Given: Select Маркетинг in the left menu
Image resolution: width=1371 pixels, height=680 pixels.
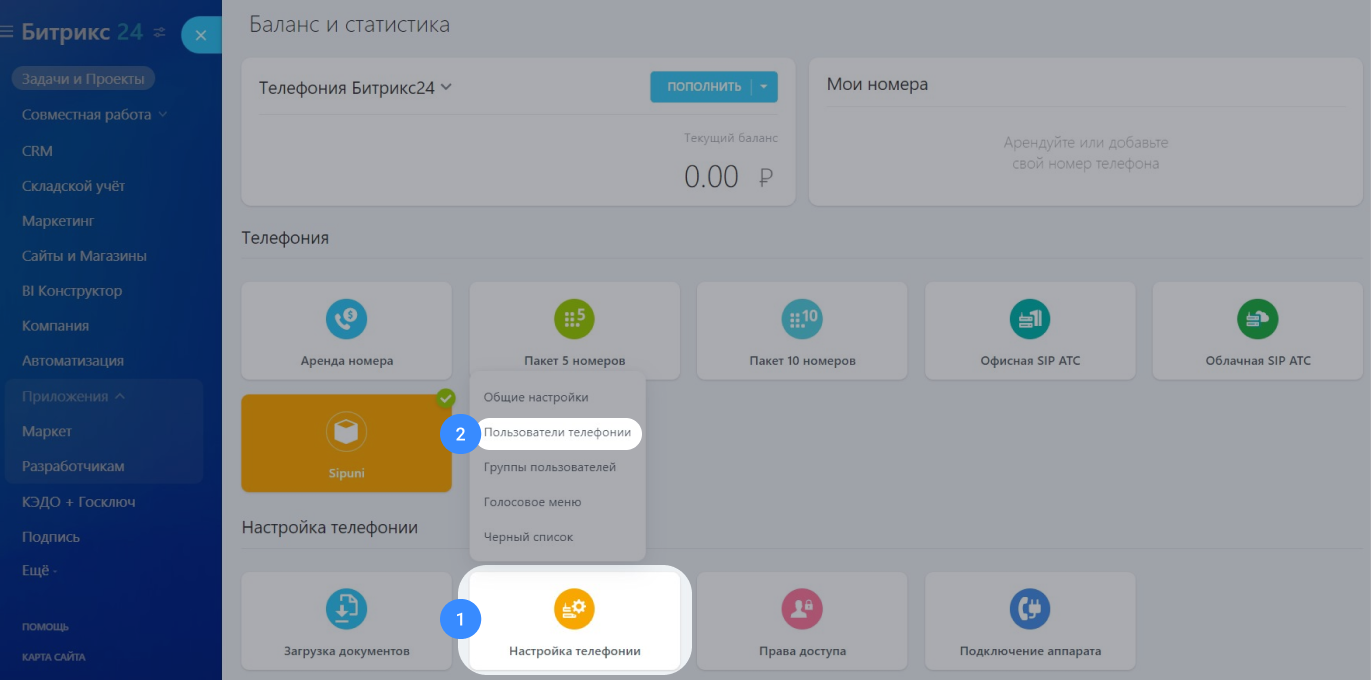Looking at the screenshot, I should click(57, 221).
